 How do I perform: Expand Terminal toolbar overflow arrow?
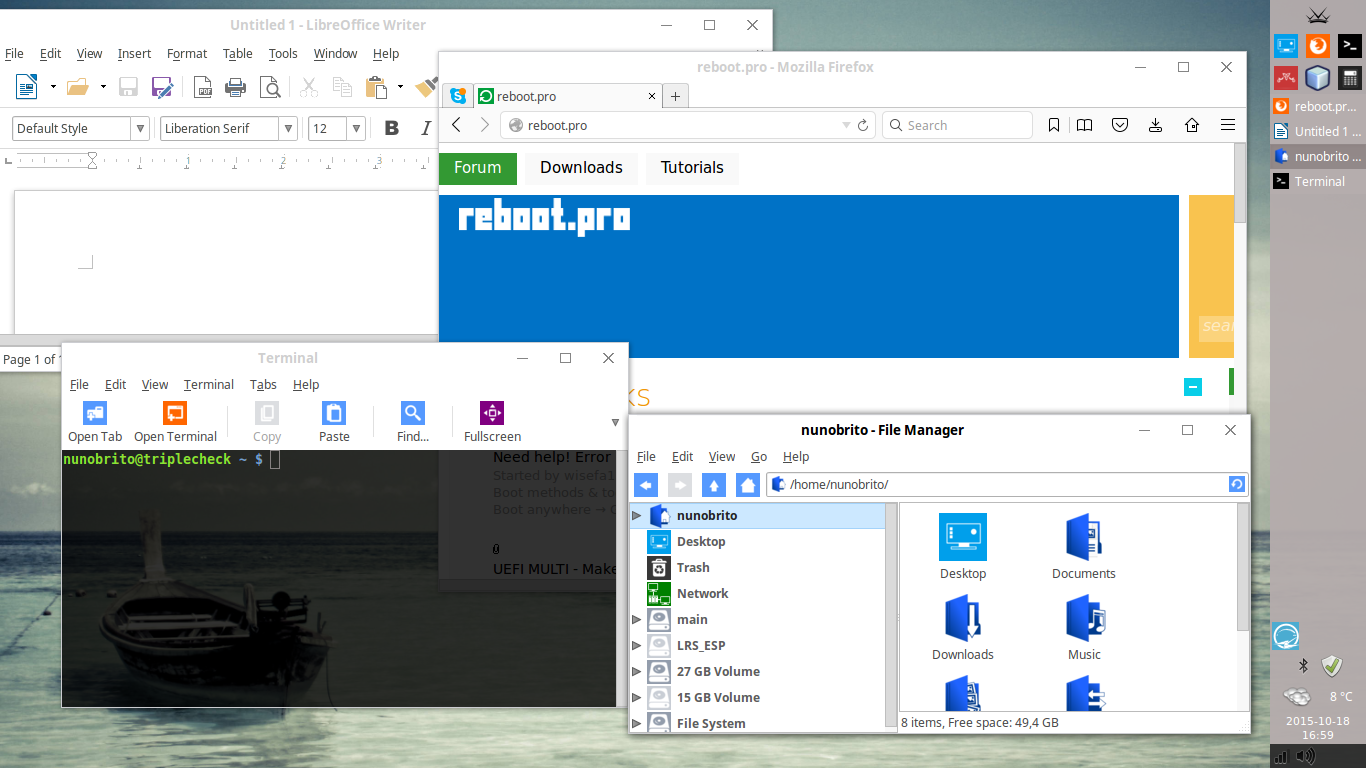[x=615, y=423]
